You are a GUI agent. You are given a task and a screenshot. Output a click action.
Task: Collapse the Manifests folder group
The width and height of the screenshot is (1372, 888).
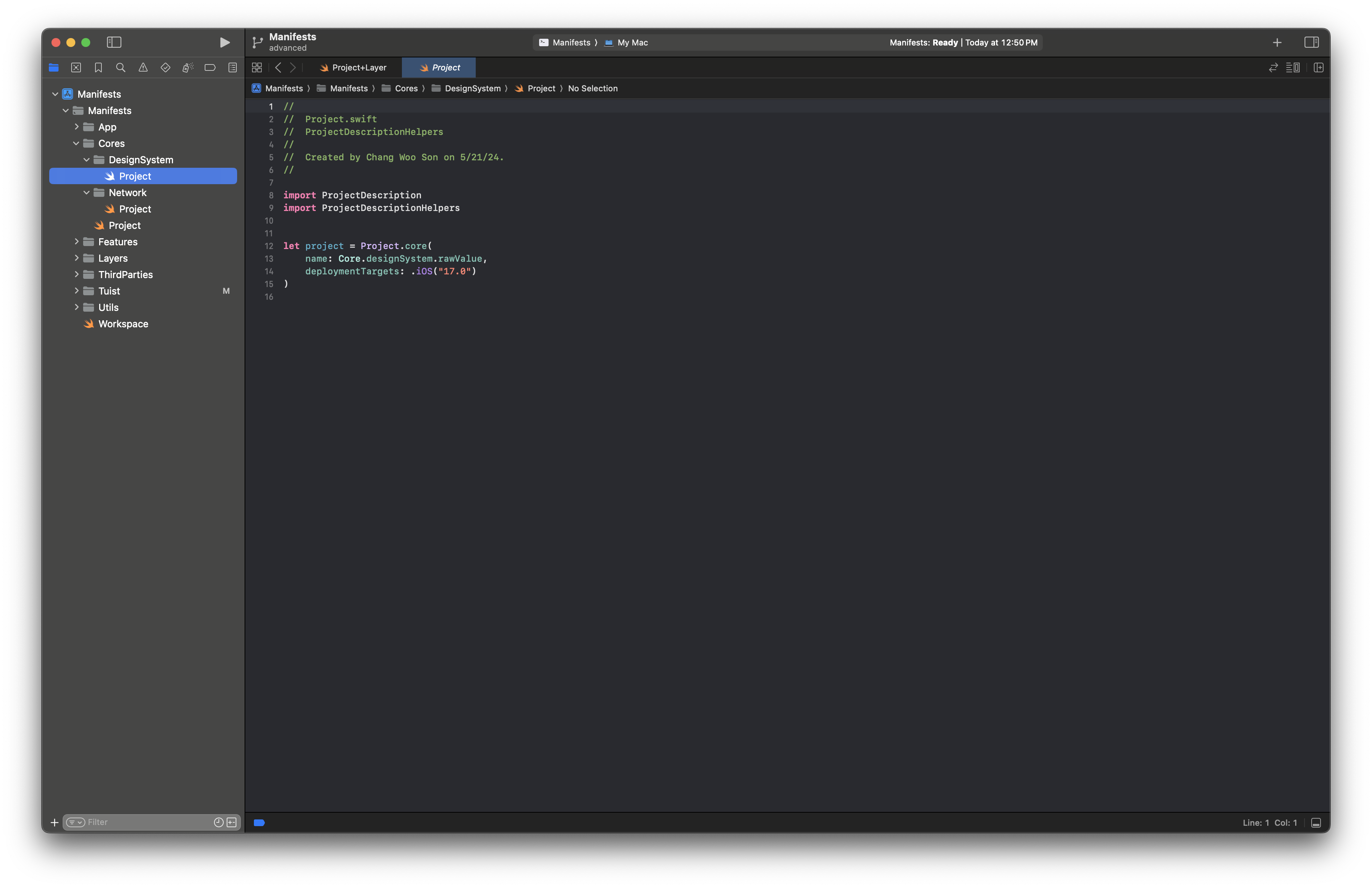click(x=66, y=111)
